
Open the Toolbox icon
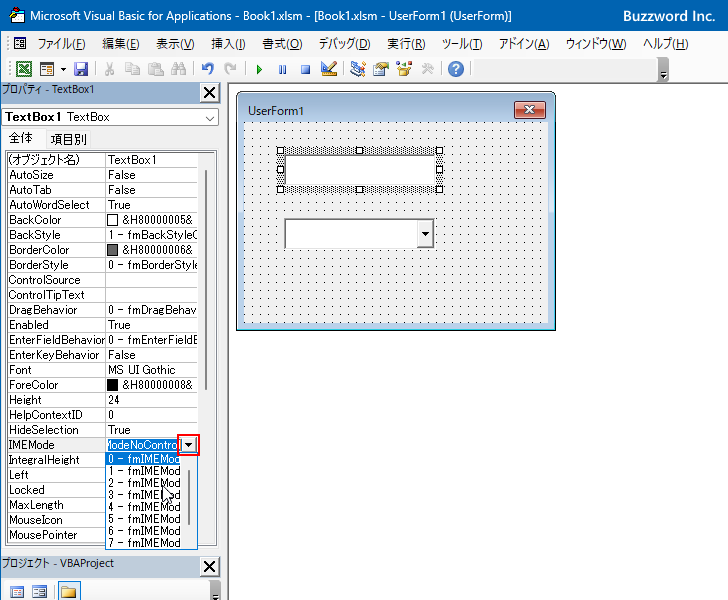(x=427, y=69)
